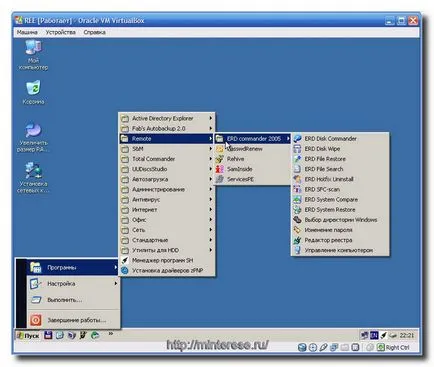Expand Антивирус submenu

[x=167, y=199]
